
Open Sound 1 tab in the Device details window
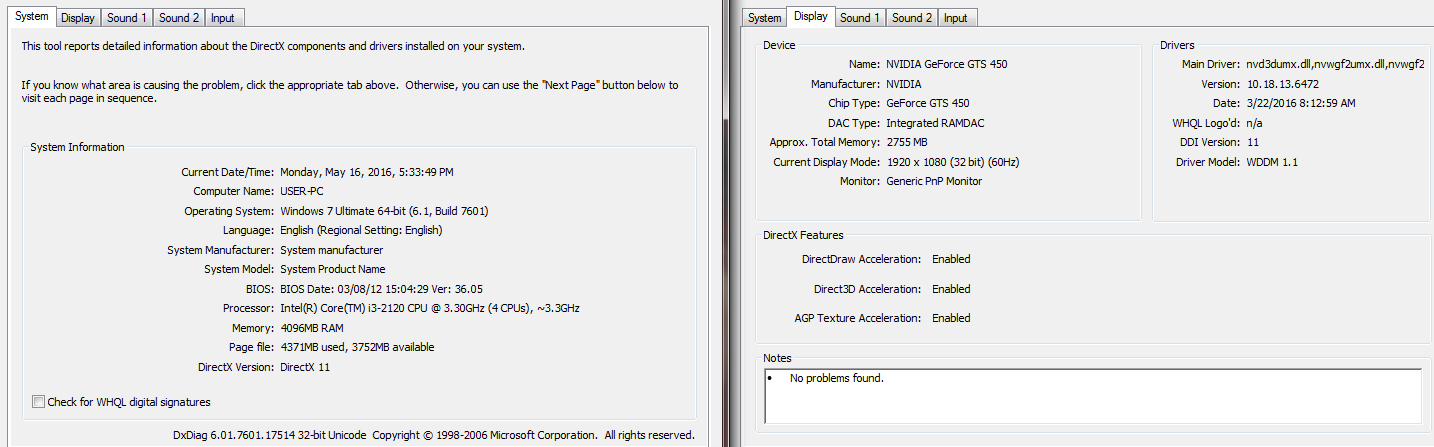tap(860, 18)
